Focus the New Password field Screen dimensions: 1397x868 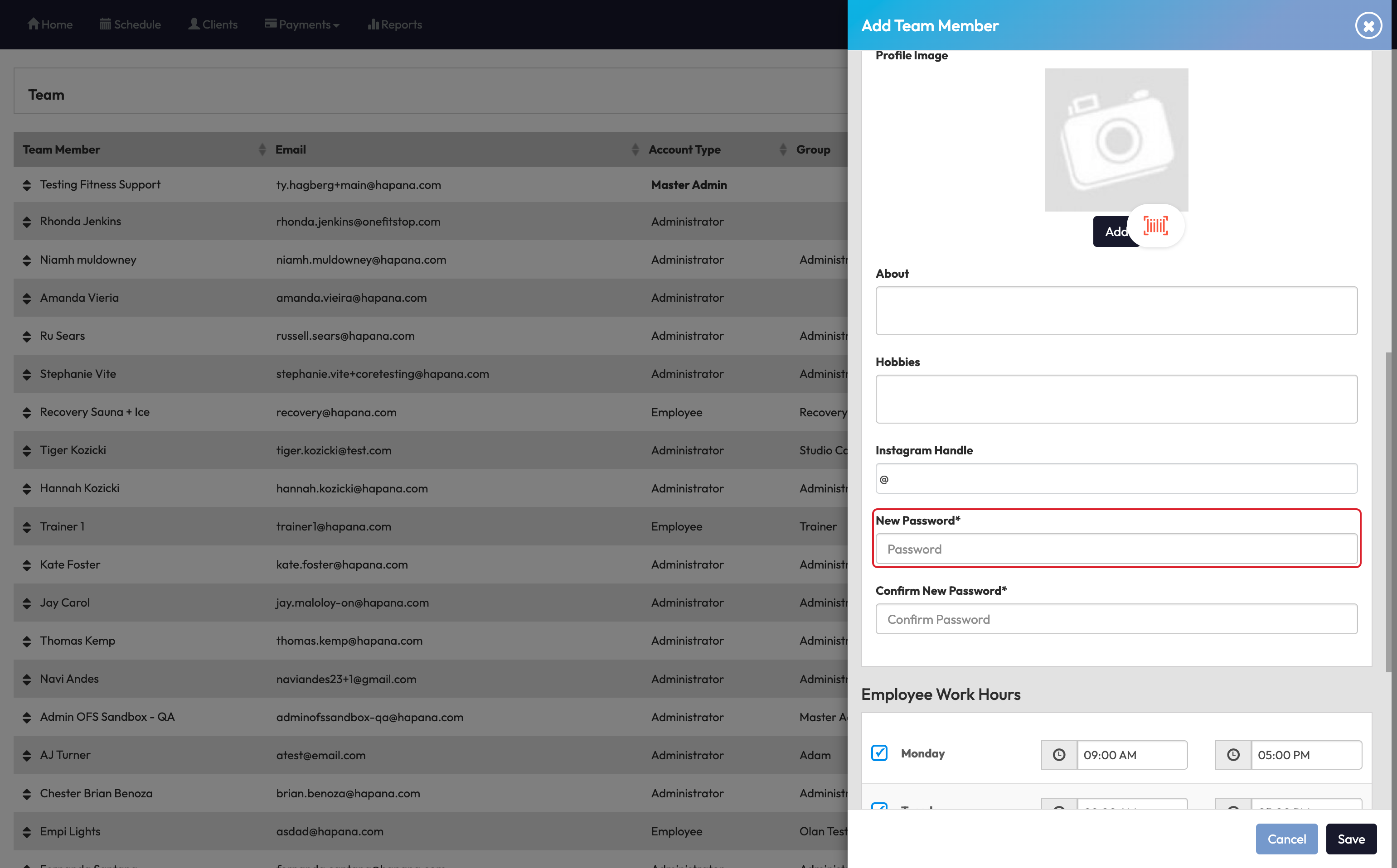point(1116,549)
